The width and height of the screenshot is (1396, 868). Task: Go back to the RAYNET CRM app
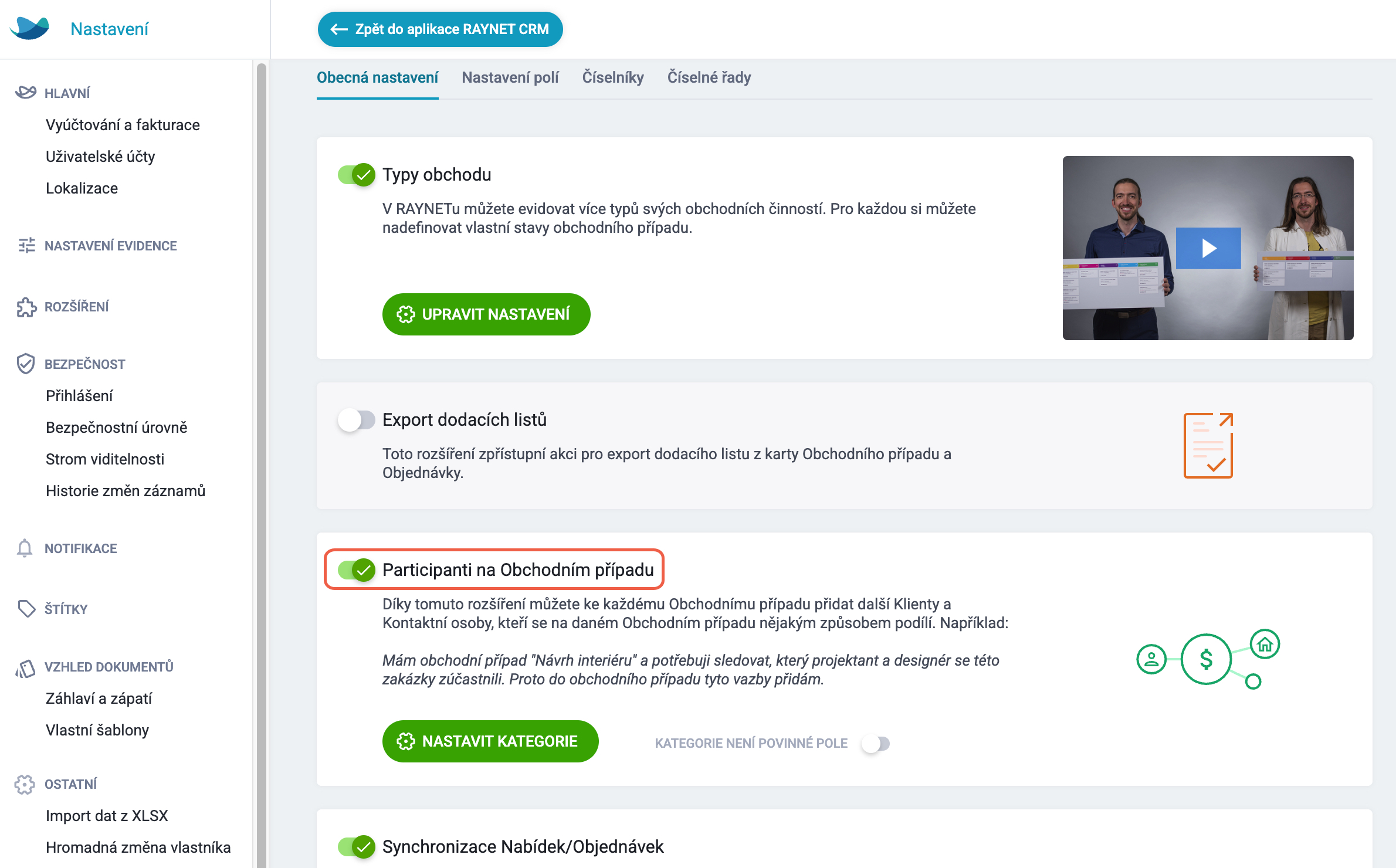(x=440, y=29)
